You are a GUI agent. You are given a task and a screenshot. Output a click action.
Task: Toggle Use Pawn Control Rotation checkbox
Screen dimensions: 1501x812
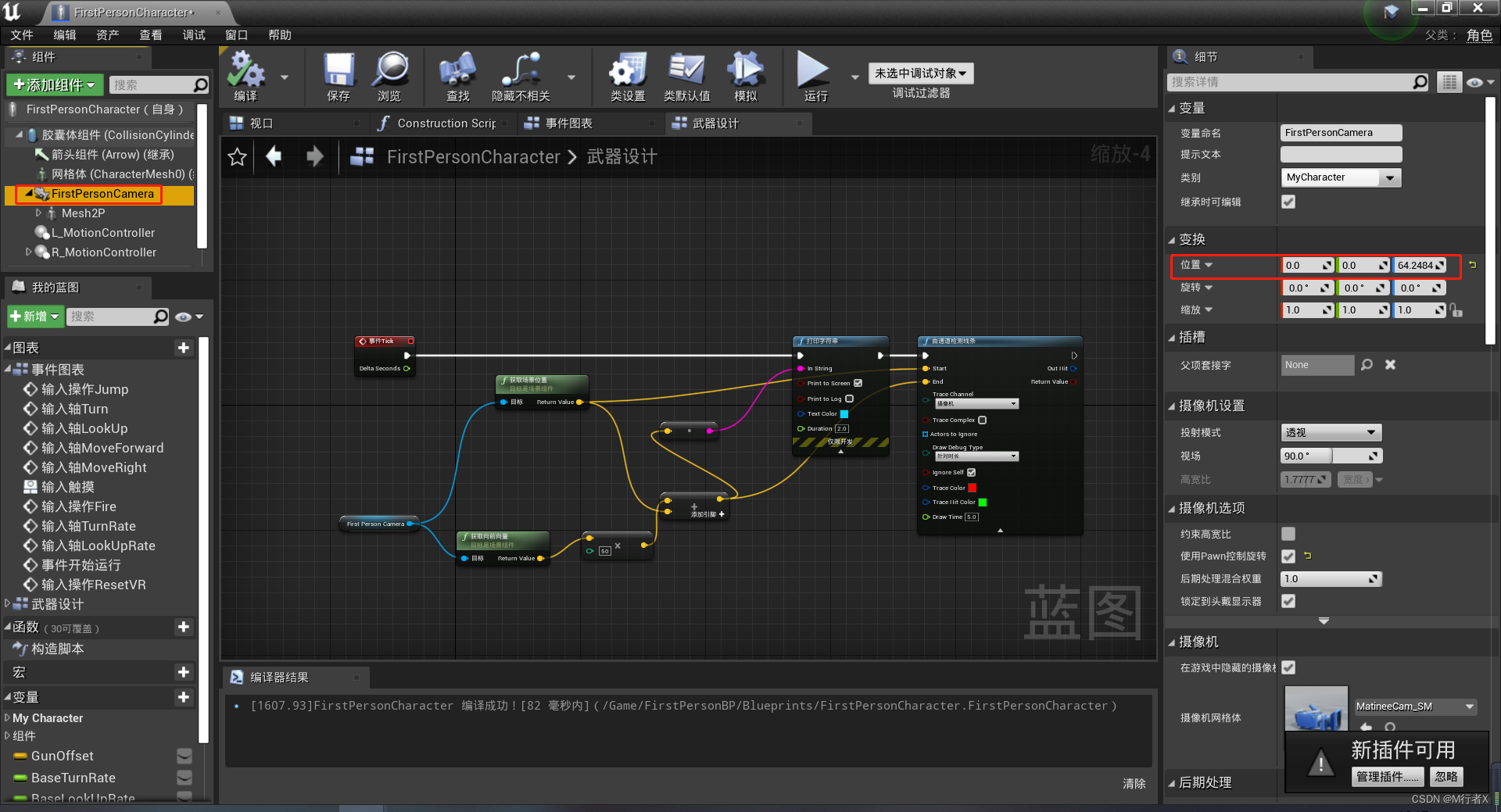(x=1288, y=556)
